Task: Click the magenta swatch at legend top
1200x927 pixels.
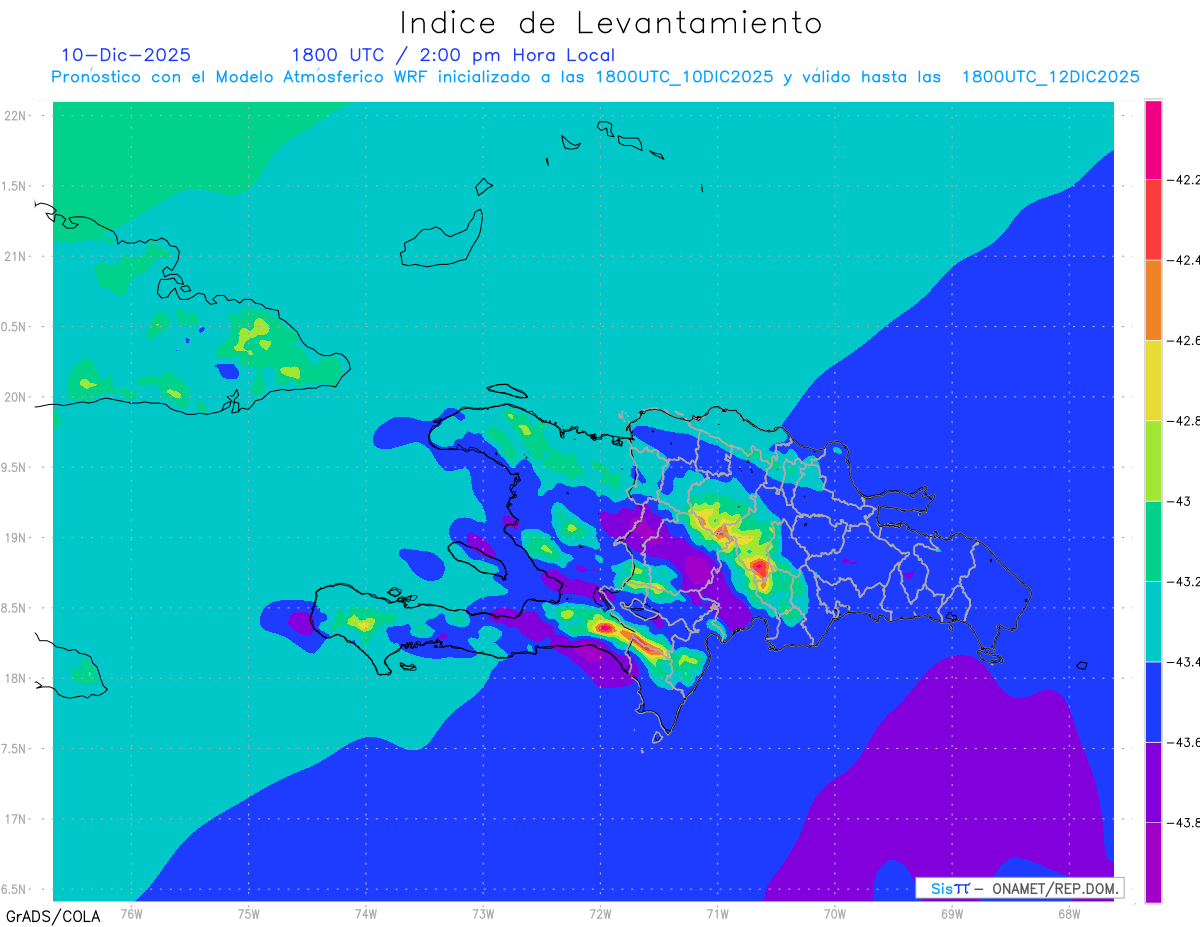Action: (x=1153, y=139)
